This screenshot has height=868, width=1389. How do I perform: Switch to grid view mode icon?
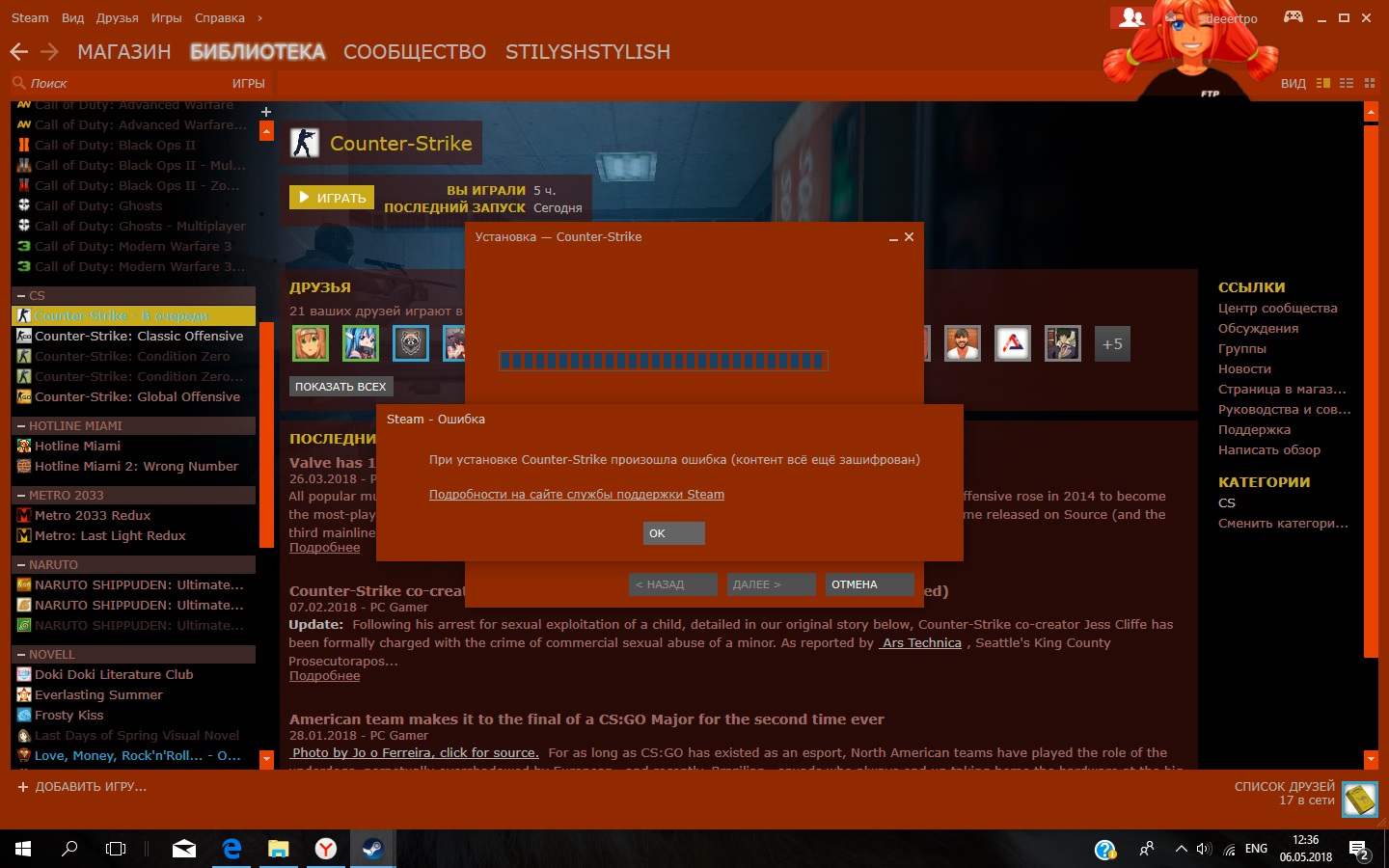[x=1369, y=83]
